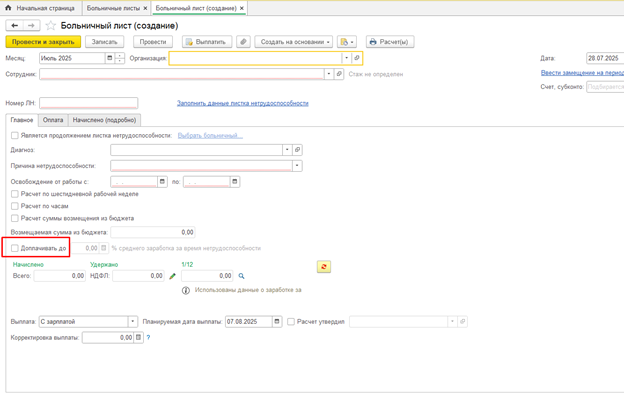Viewport: 624px width, 393px height.
Task: Expand the Организация dropdown list
Action: [346, 58]
